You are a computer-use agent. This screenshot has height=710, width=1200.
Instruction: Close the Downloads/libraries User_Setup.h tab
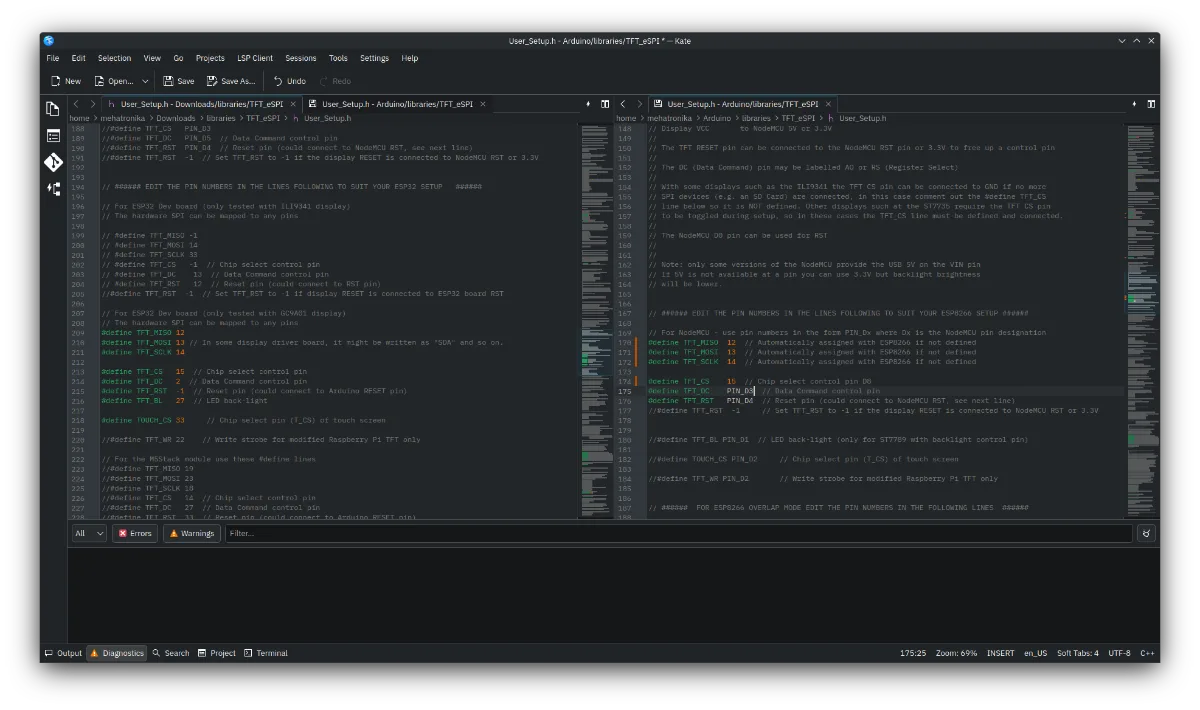[293, 104]
